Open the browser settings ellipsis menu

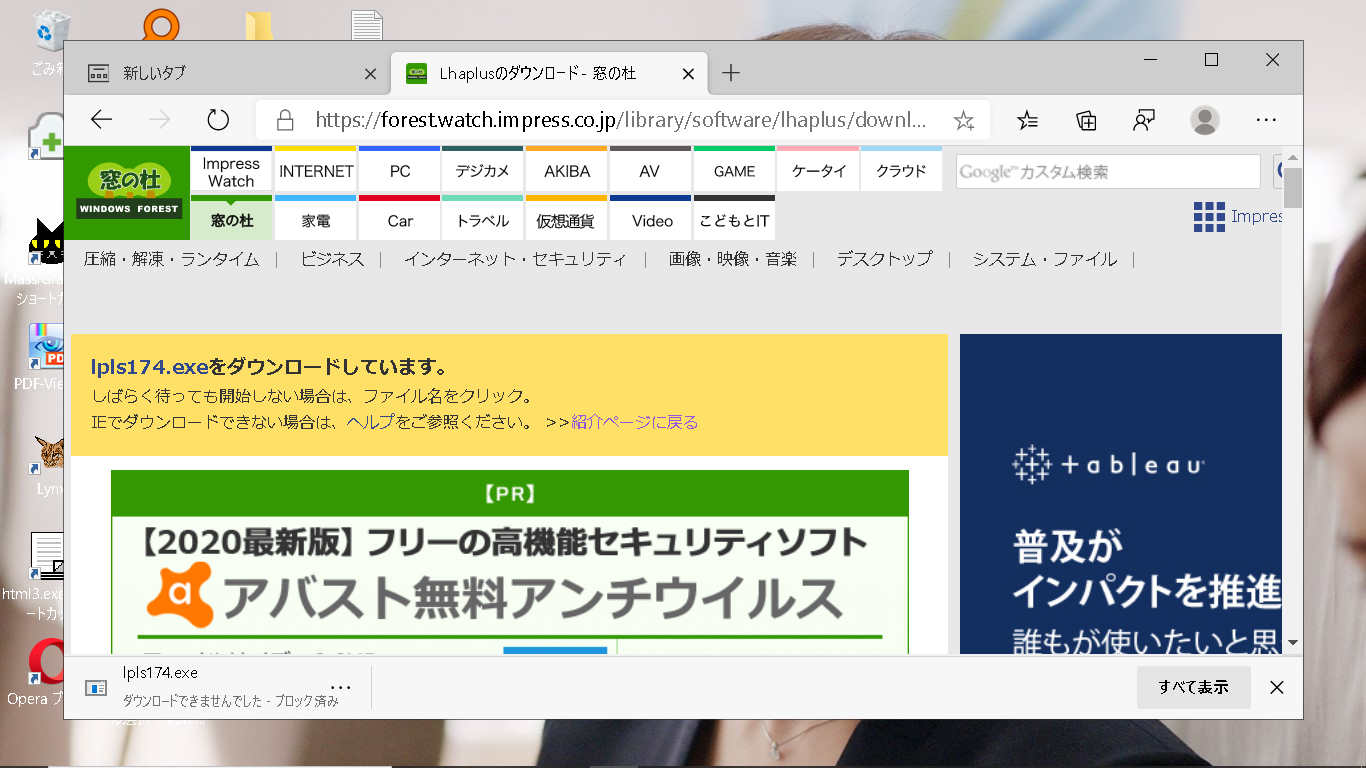click(x=1266, y=120)
